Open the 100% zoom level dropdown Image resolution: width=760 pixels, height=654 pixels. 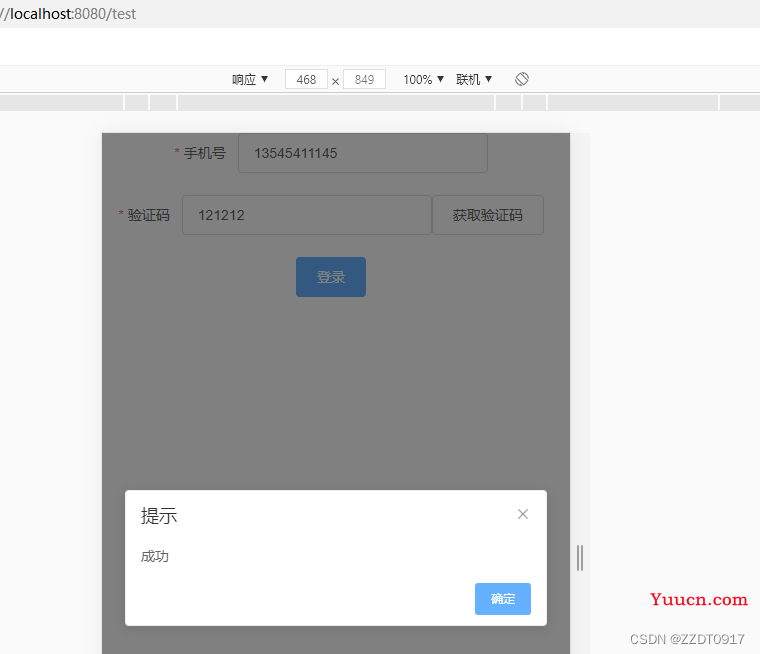424,79
